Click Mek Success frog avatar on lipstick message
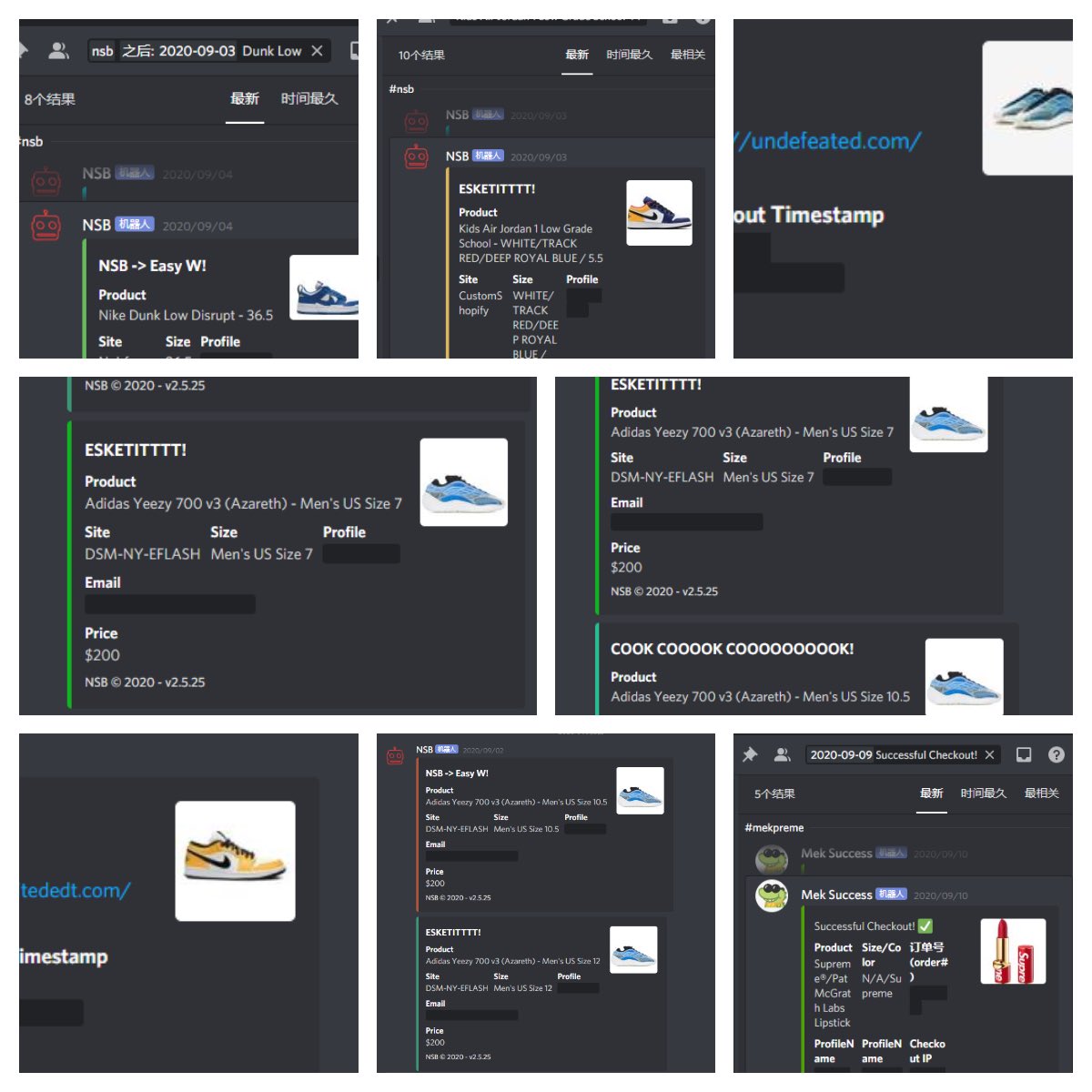The height and width of the screenshot is (1092, 1092). click(772, 896)
